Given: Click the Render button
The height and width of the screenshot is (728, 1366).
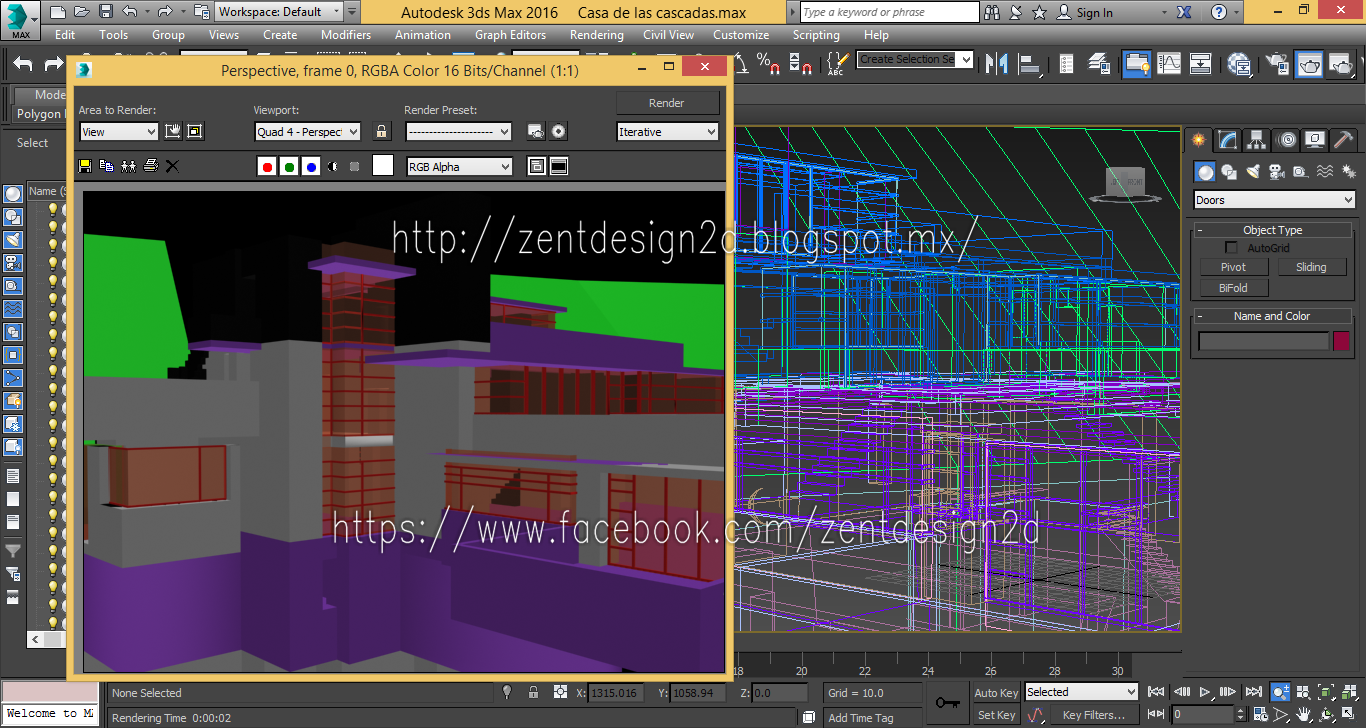Looking at the screenshot, I should point(667,102).
